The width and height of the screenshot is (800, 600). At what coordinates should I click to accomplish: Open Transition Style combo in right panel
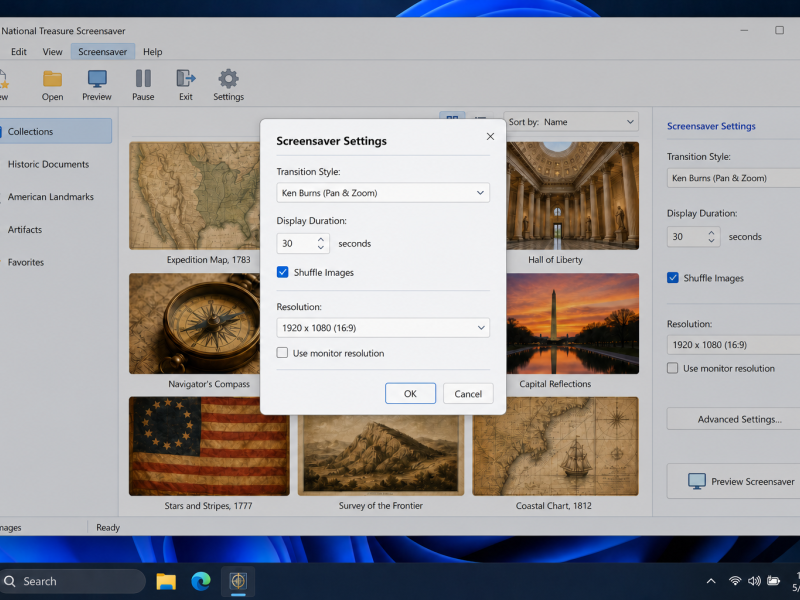(x=733, y=178)
